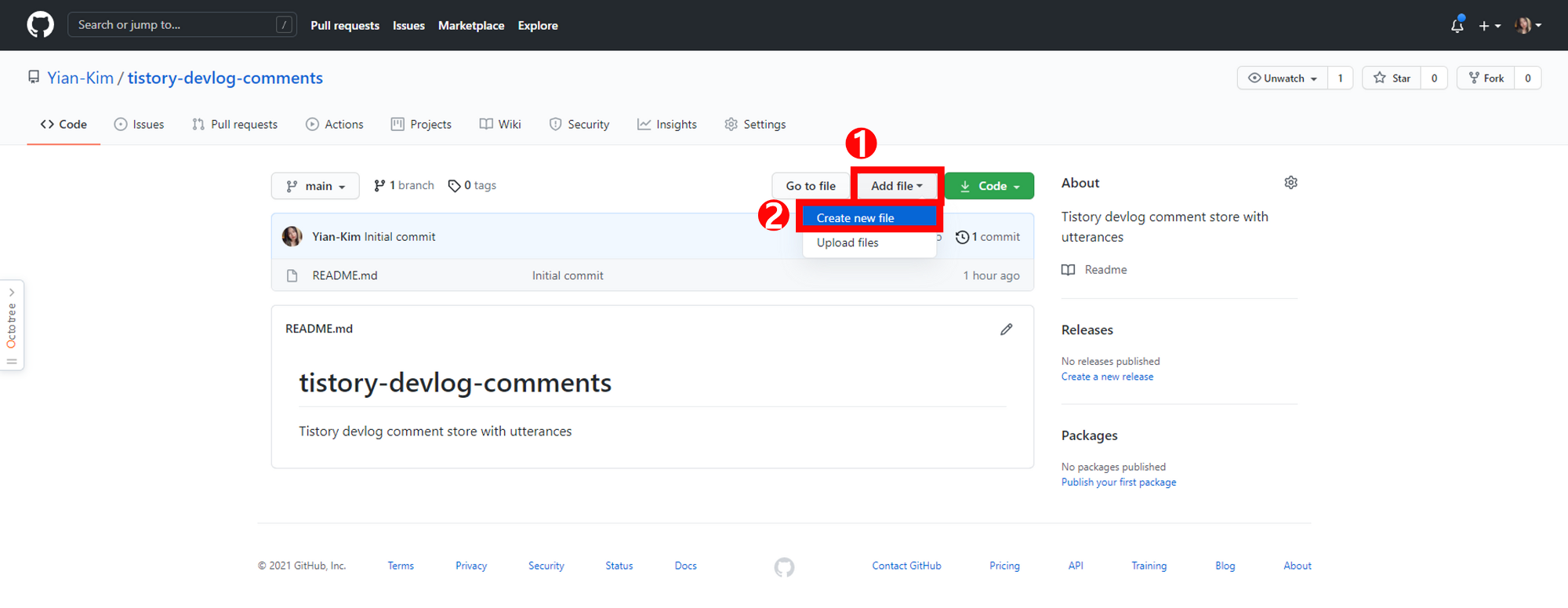
Task: Switch to the repository Security tab
Action: [579, 124]
